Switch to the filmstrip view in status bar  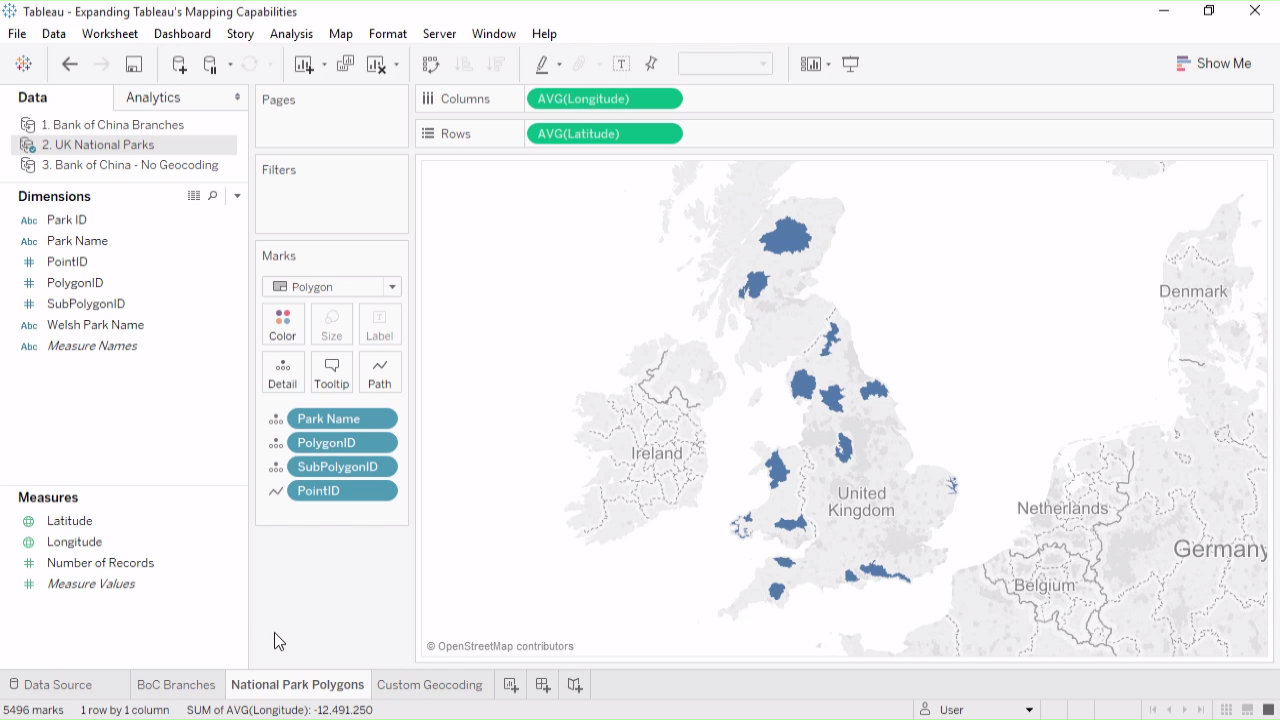coord(1247,710)
